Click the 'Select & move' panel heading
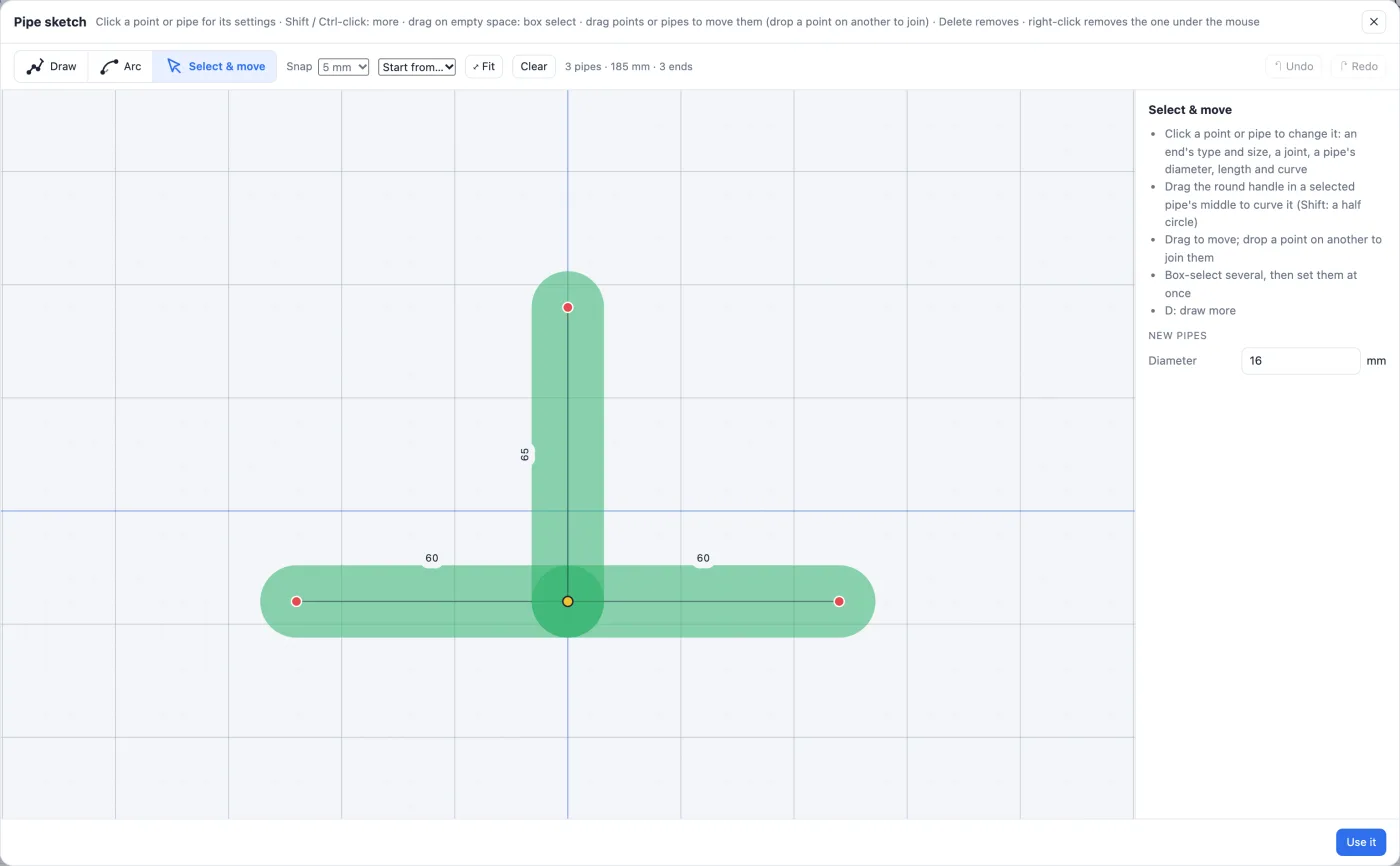The height and width of the screenshot is (866, 1400). click(x=1190, y=110)
